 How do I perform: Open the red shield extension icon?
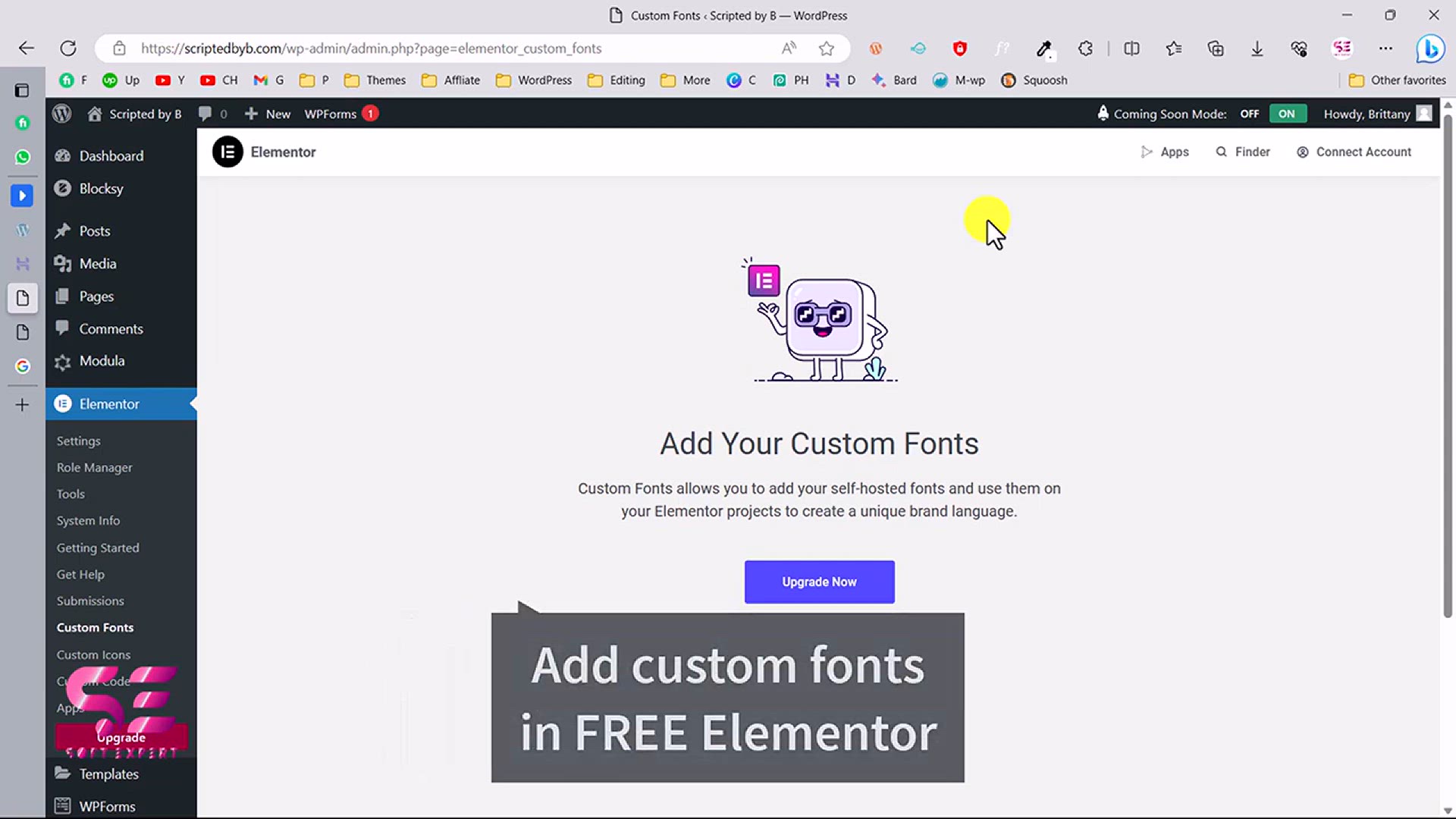coord(959,49)
